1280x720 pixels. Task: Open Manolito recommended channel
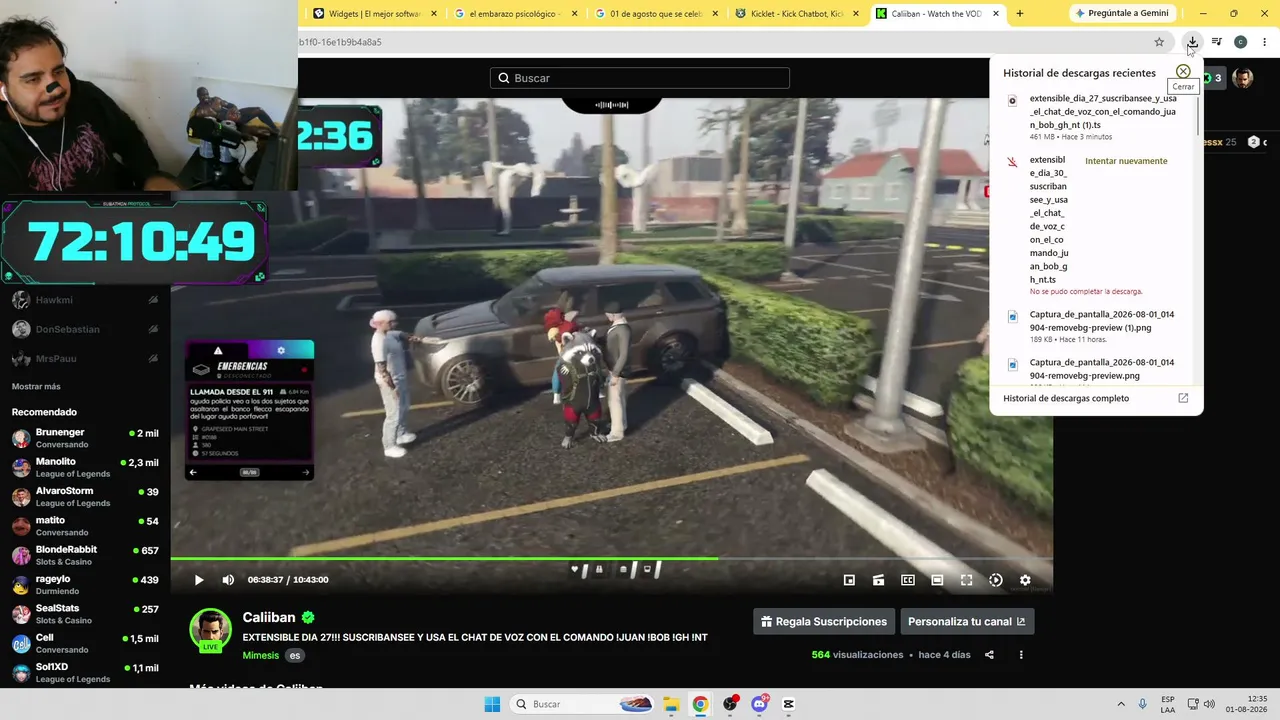tap(85, 467)
